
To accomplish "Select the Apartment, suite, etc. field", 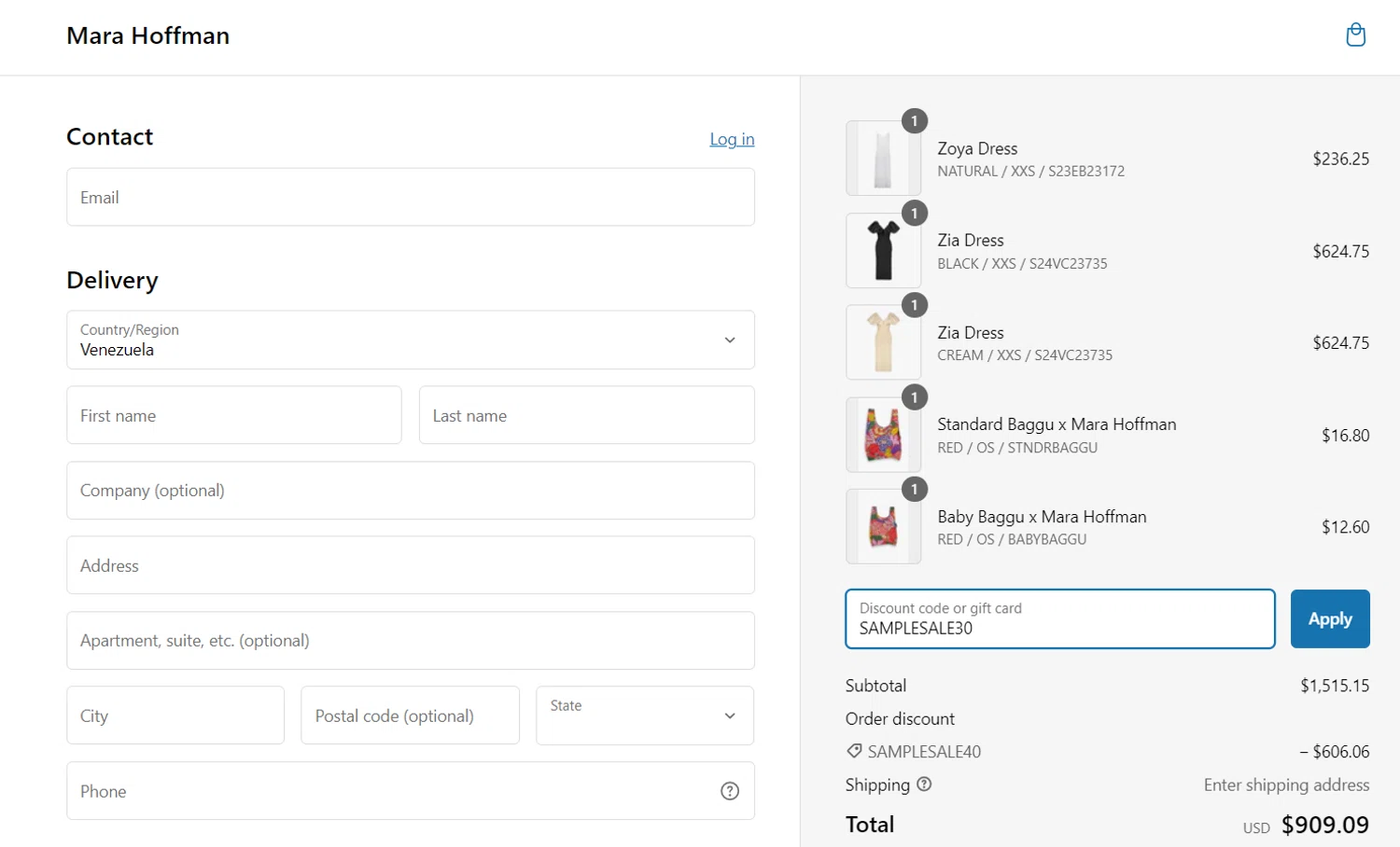I will pos(411,641).
